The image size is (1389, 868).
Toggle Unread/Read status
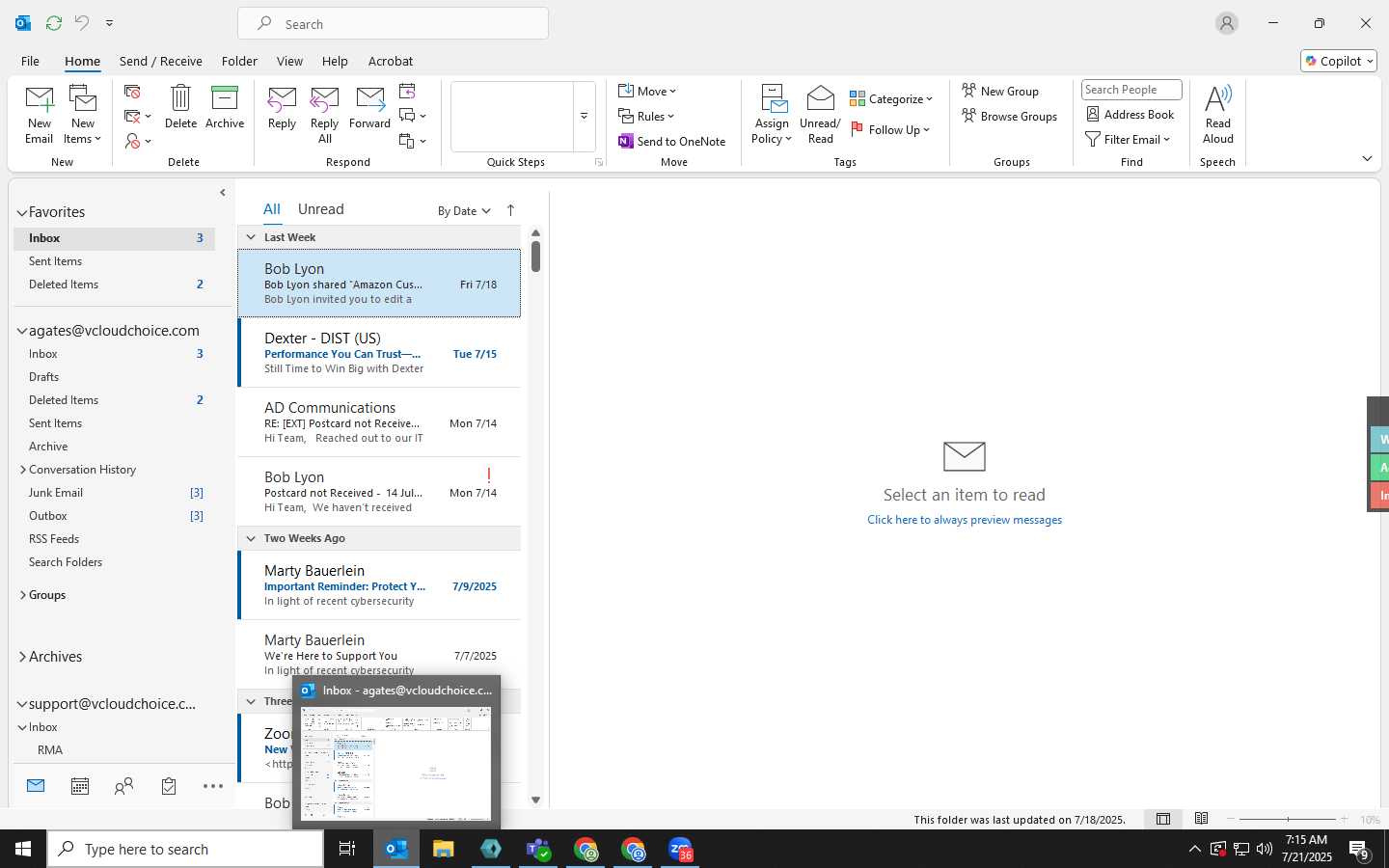click(x=820, y=114)
